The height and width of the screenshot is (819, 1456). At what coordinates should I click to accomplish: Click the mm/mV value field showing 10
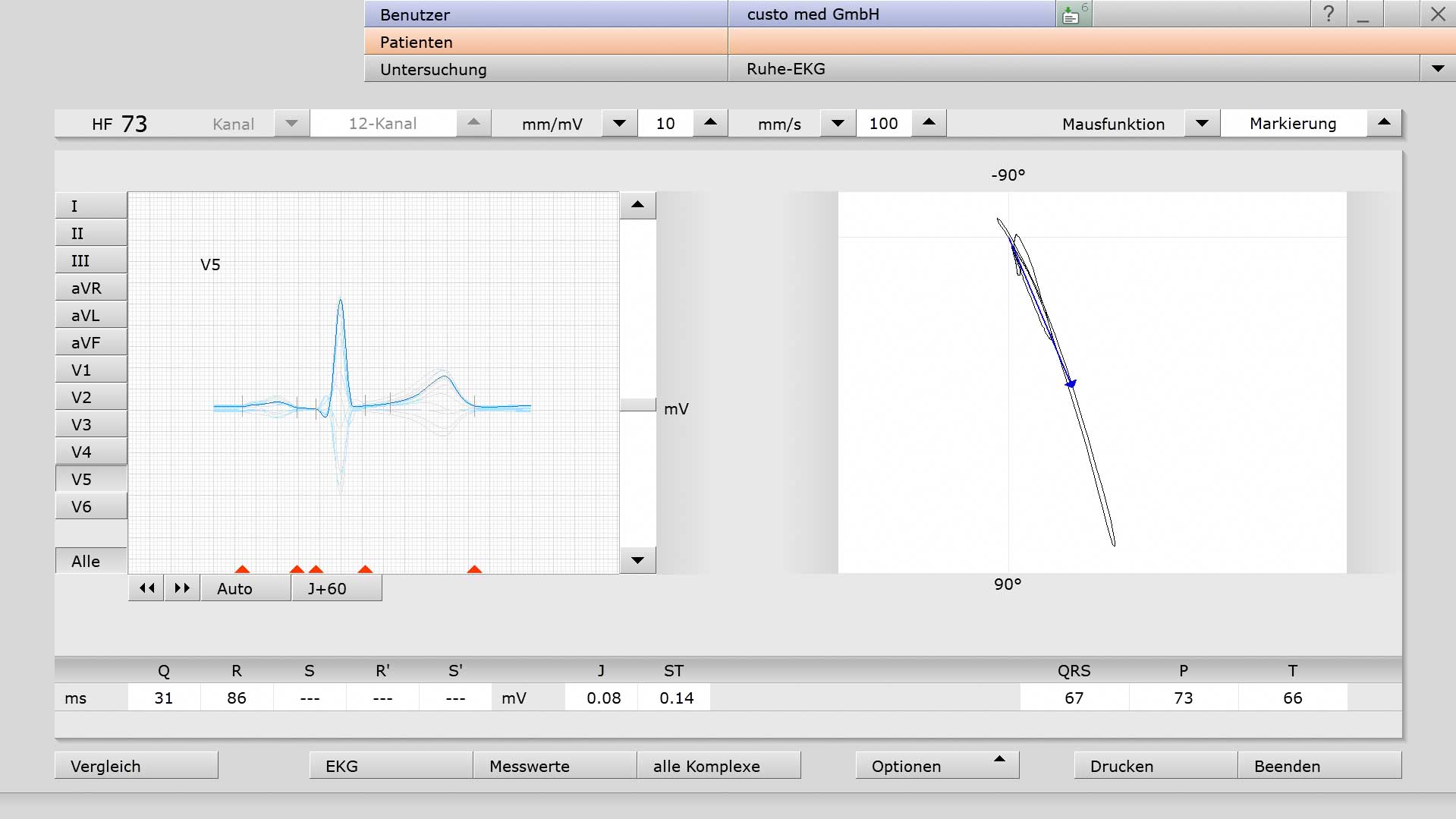point(665,123)
